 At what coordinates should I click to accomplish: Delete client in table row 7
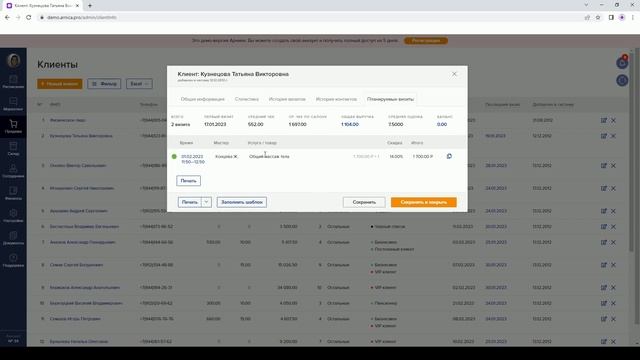pyautogui.click(x=613, y=242)
